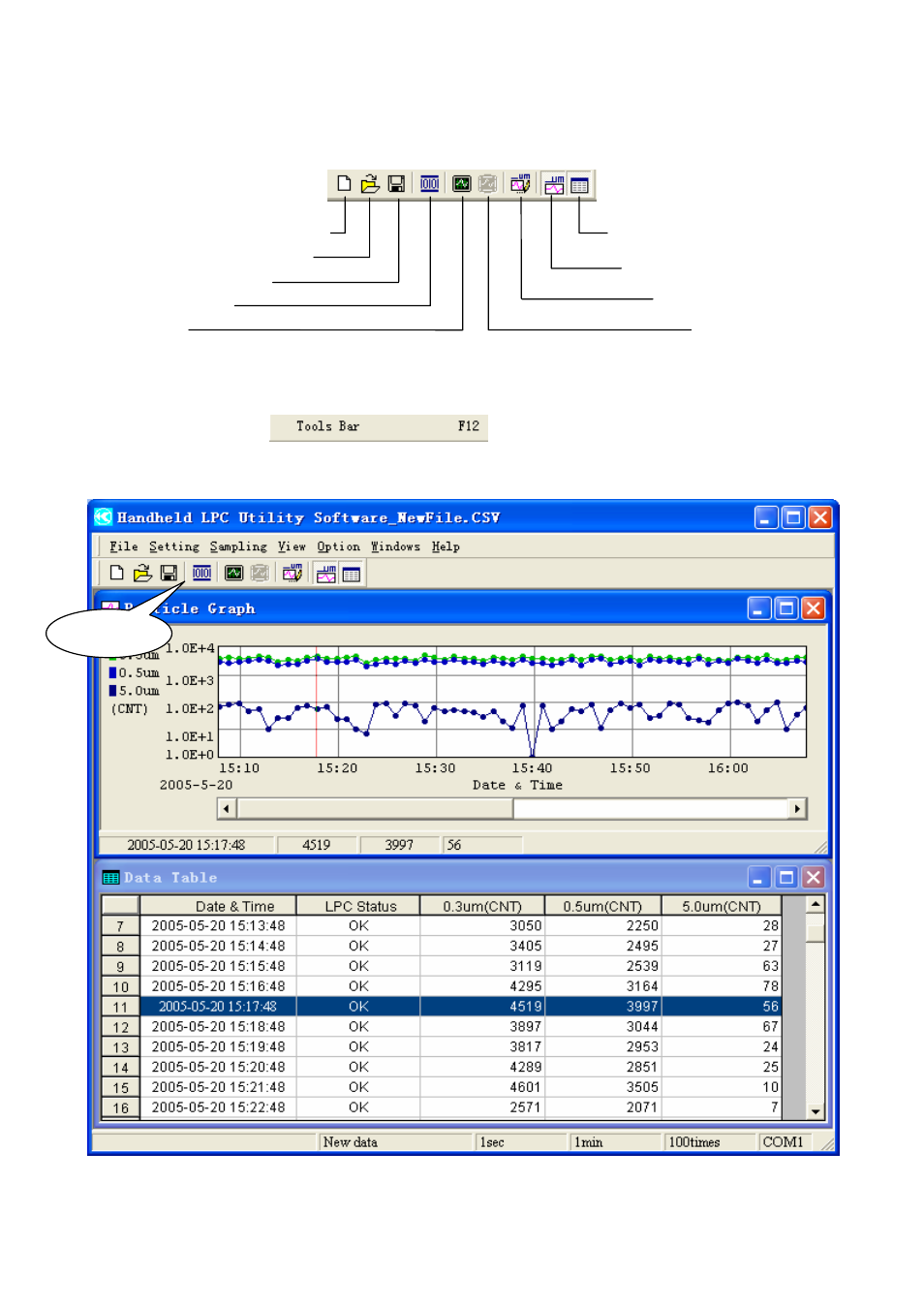Screen dimensions: 924x1308
Task: Click the data table scroll down arrow
Action: tap(816, 1111)
